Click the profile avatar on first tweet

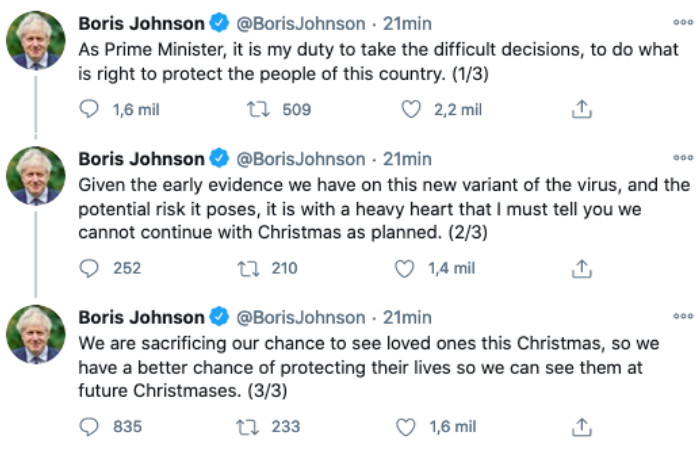(35, 40)
